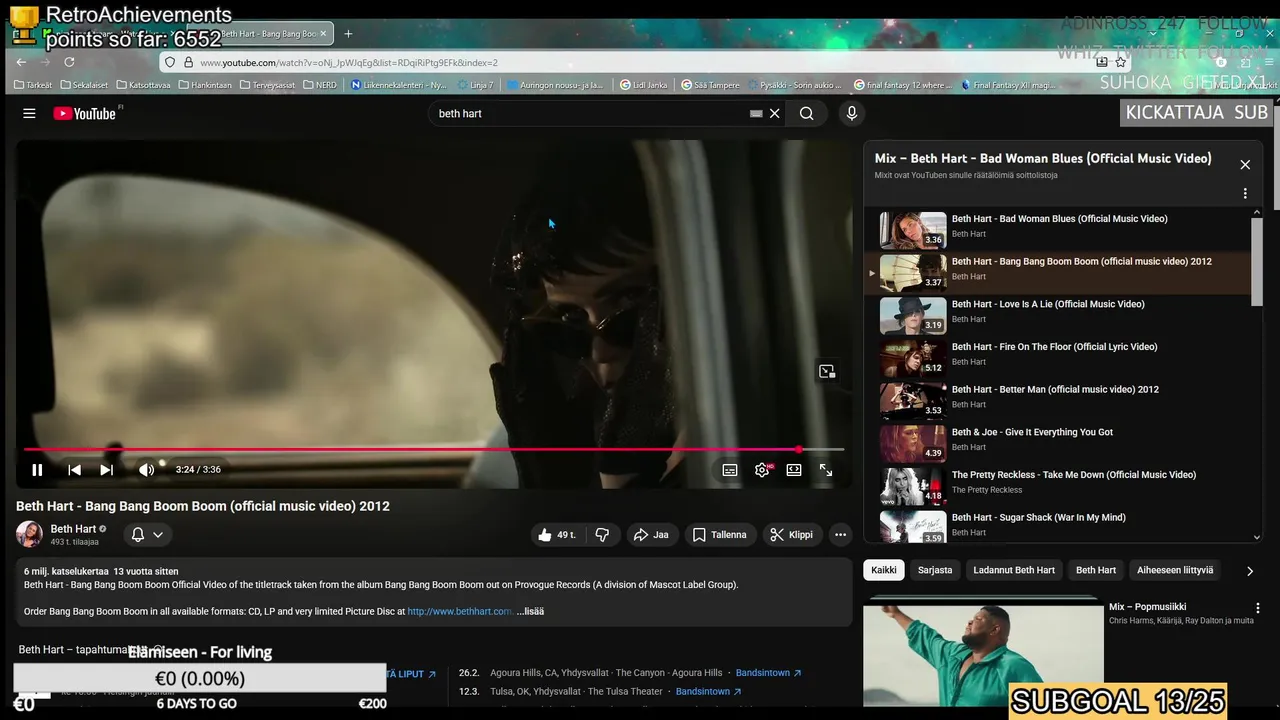Go back in browser history
Screen dimensions: 1280x720
(19, 62)
